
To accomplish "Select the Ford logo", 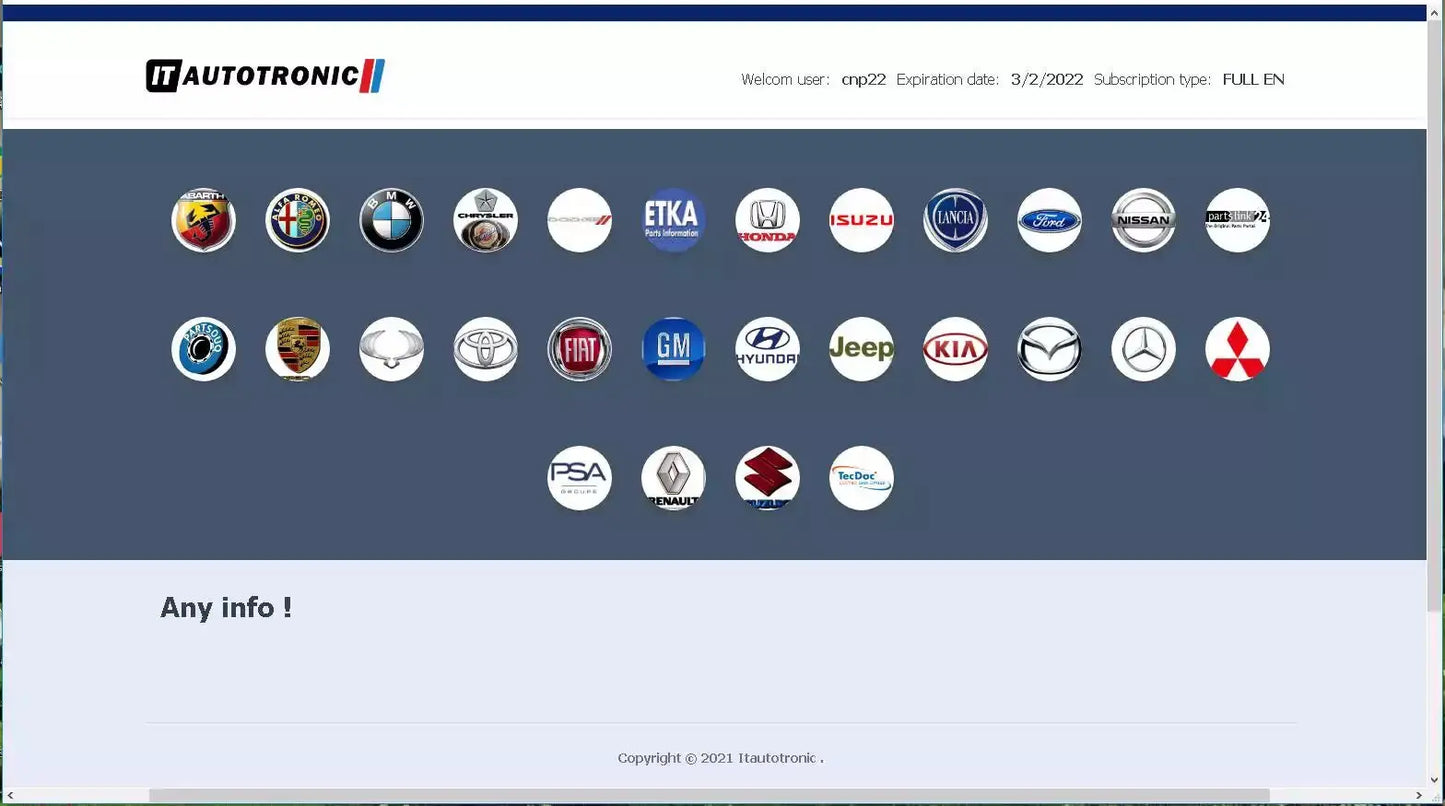I will pyautogui.click(x=1049, y=220).
